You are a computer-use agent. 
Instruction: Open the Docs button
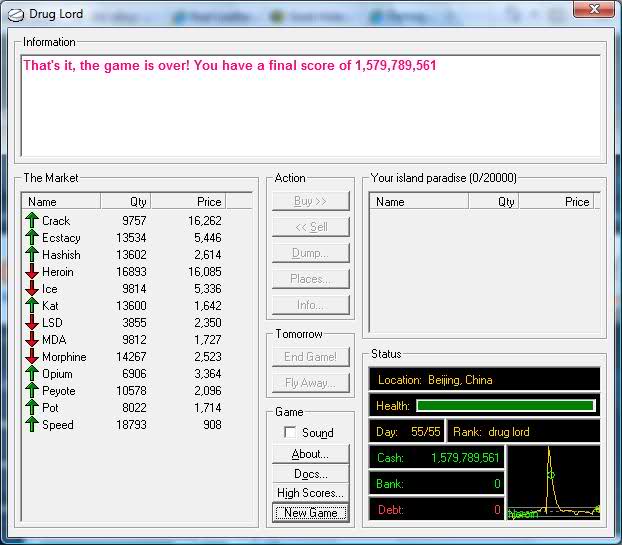click(x=310, y=473)
